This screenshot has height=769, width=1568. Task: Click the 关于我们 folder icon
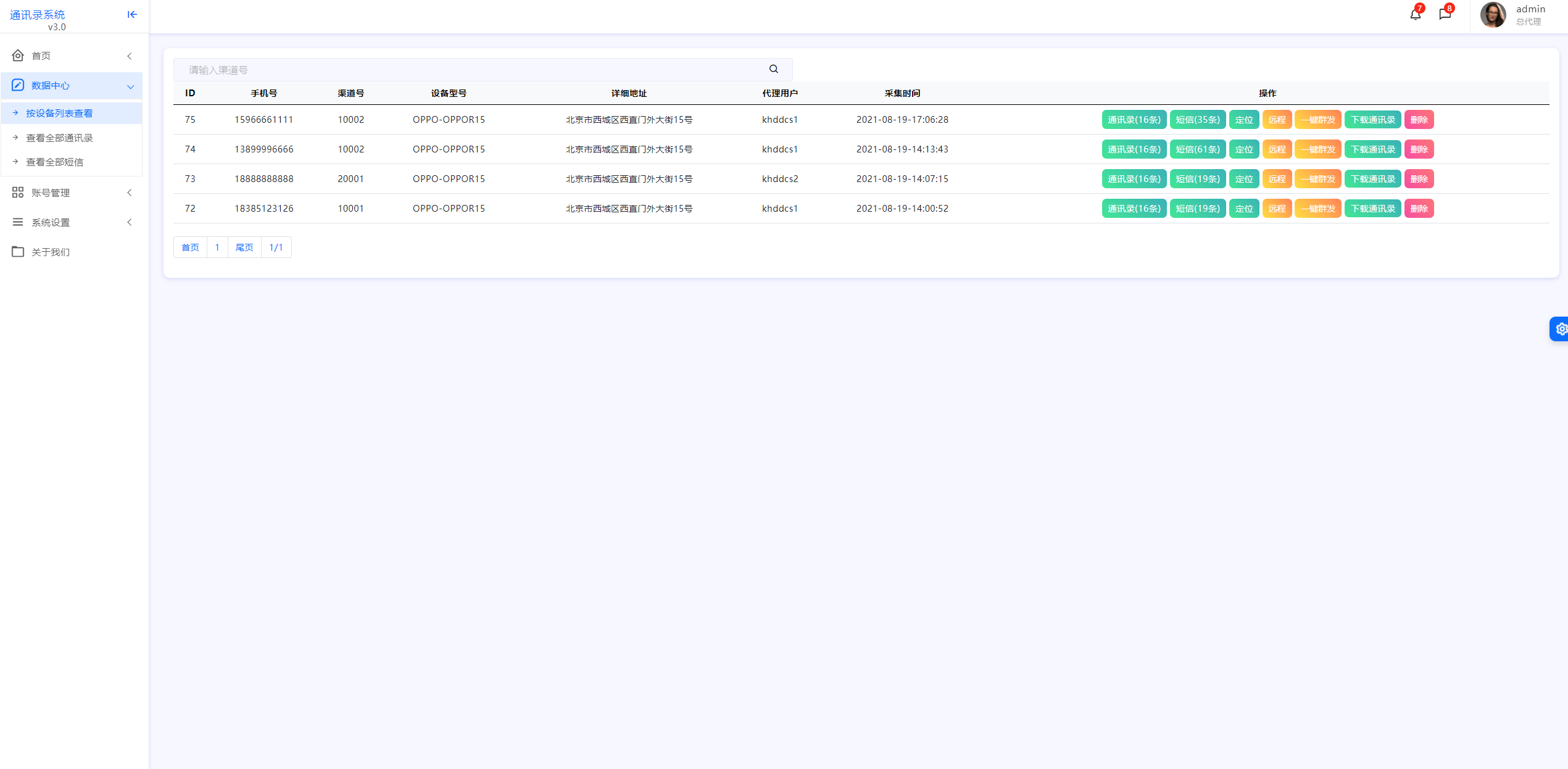pyautogui.click(x=18, y=252)
